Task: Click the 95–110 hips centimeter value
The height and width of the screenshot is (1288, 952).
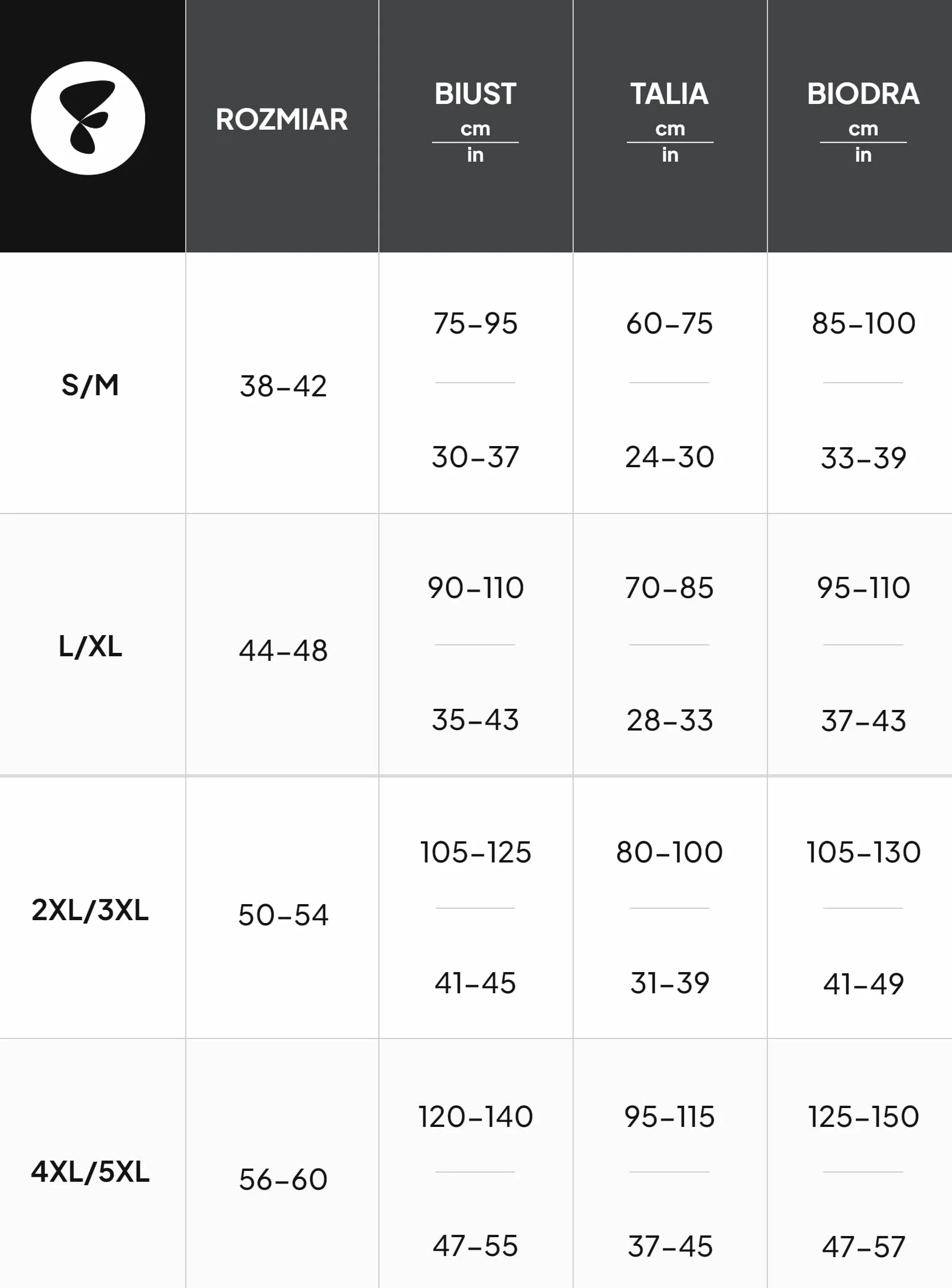Action: pyautogui.click(x=863, y=588)
